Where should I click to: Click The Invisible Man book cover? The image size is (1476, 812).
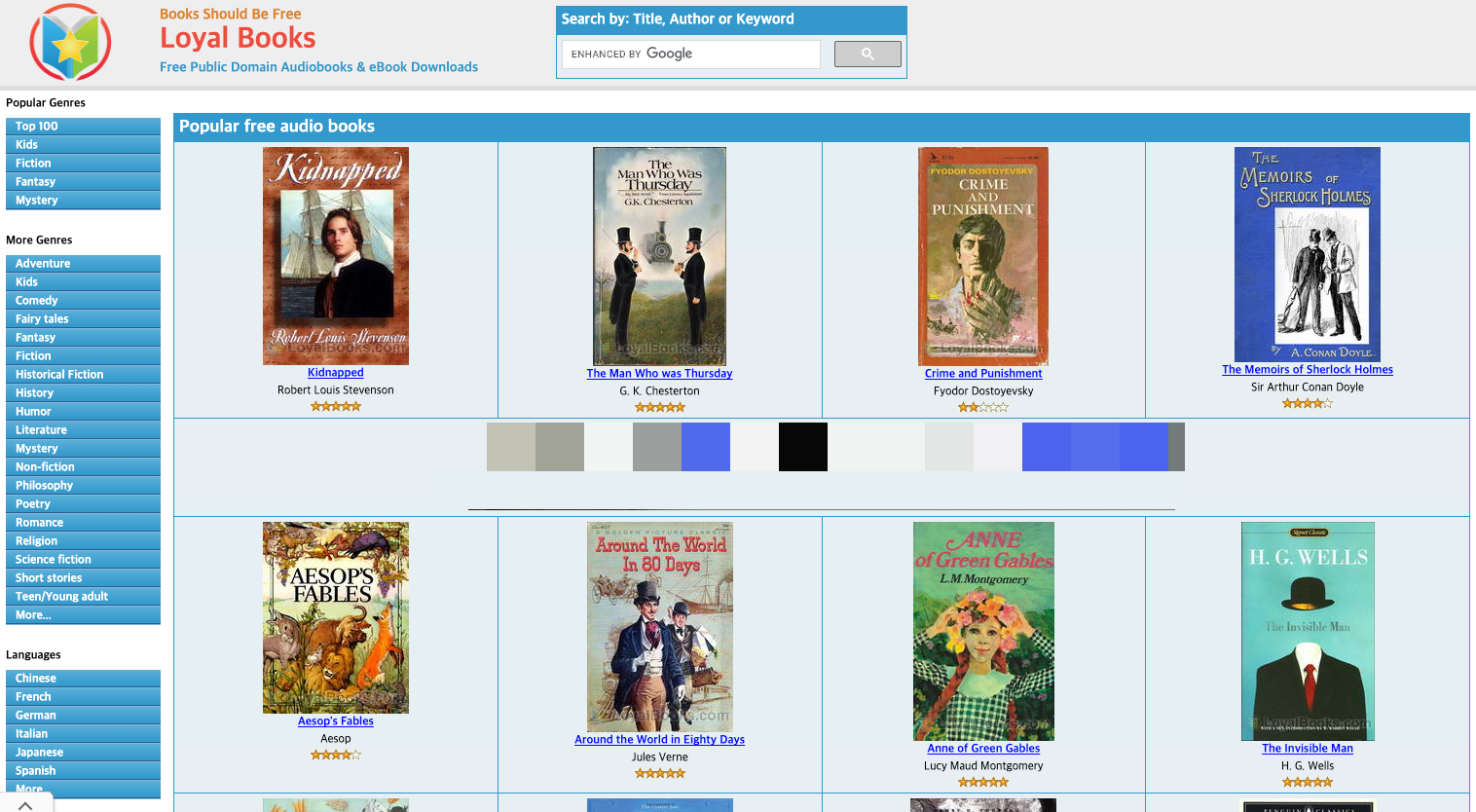[1308, 632]
